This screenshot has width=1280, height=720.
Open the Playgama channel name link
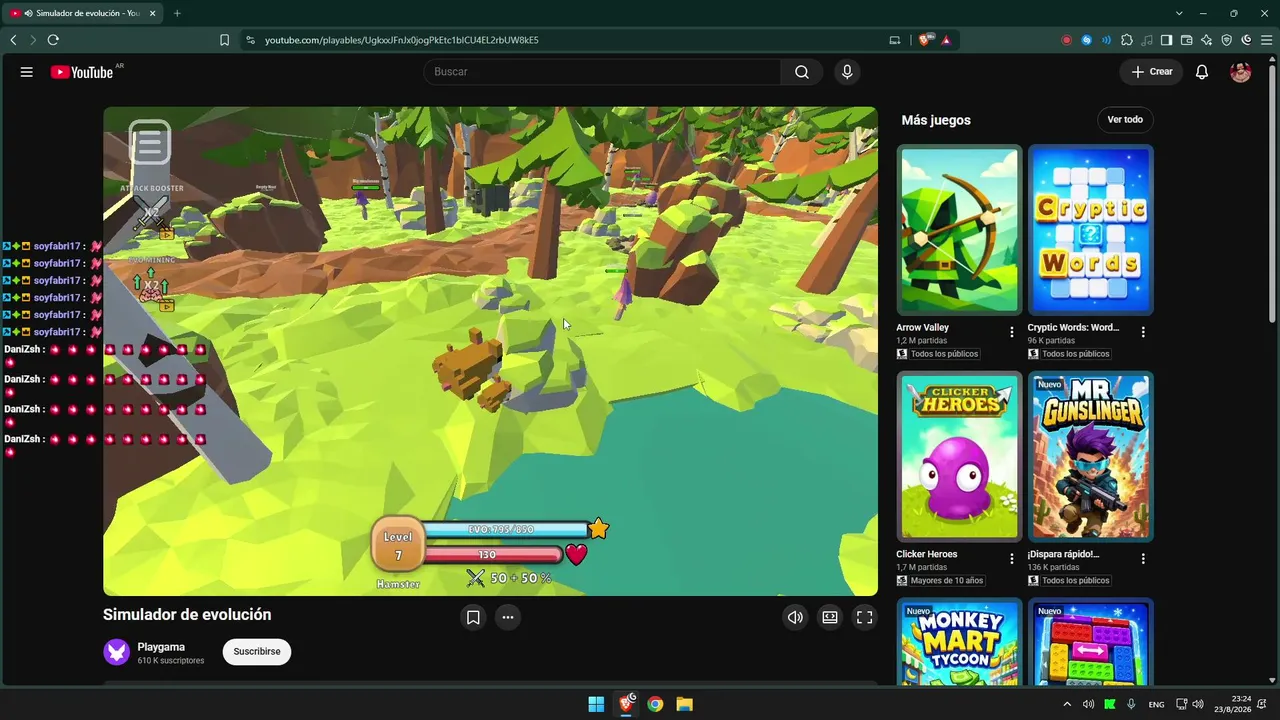click(x=161, y=647)
